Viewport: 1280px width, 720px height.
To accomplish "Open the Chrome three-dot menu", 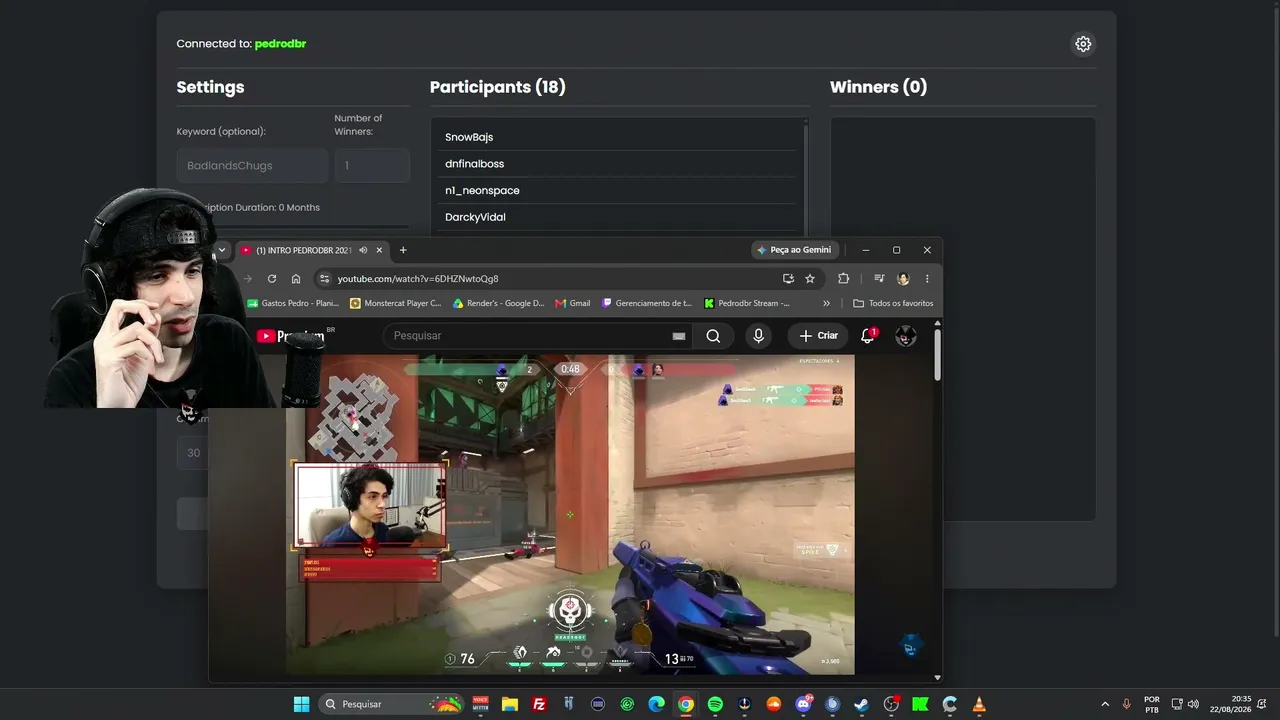I will 927,279.
